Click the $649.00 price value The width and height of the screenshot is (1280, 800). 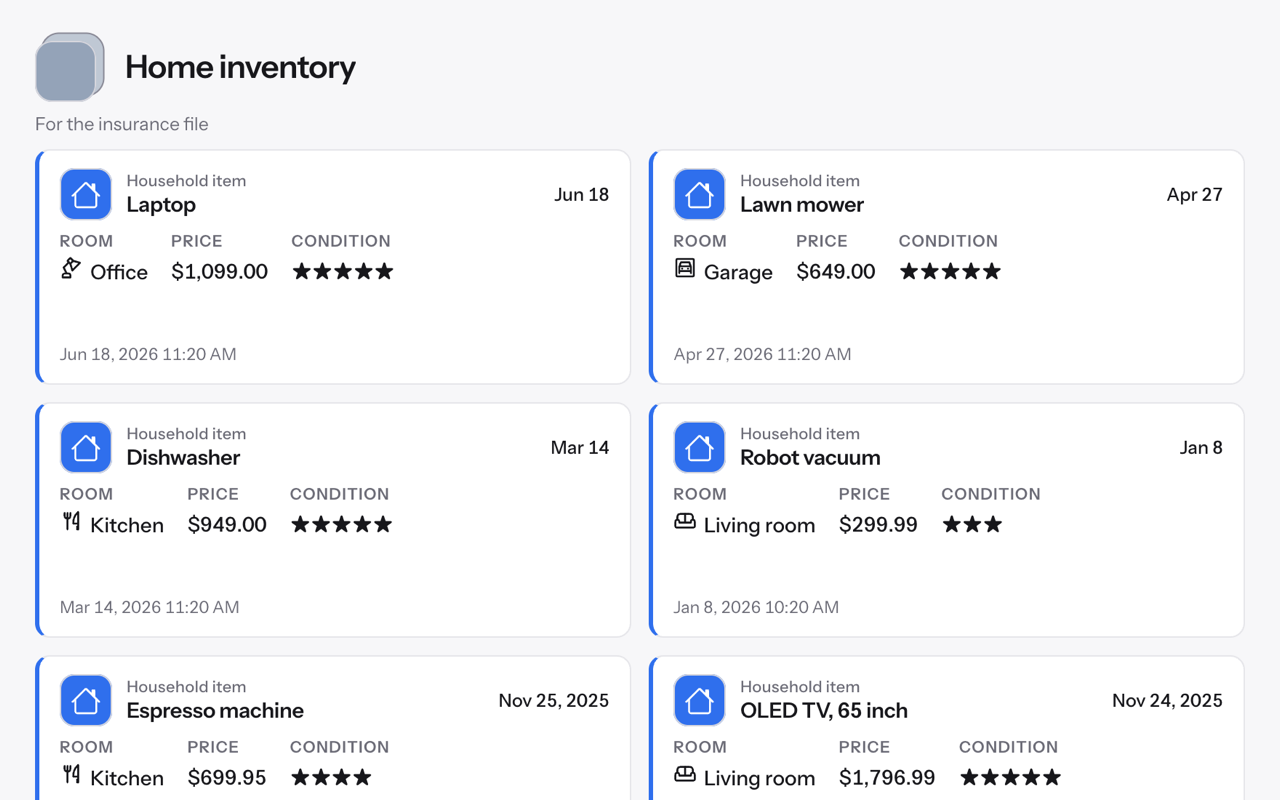(x=836, y=272)
